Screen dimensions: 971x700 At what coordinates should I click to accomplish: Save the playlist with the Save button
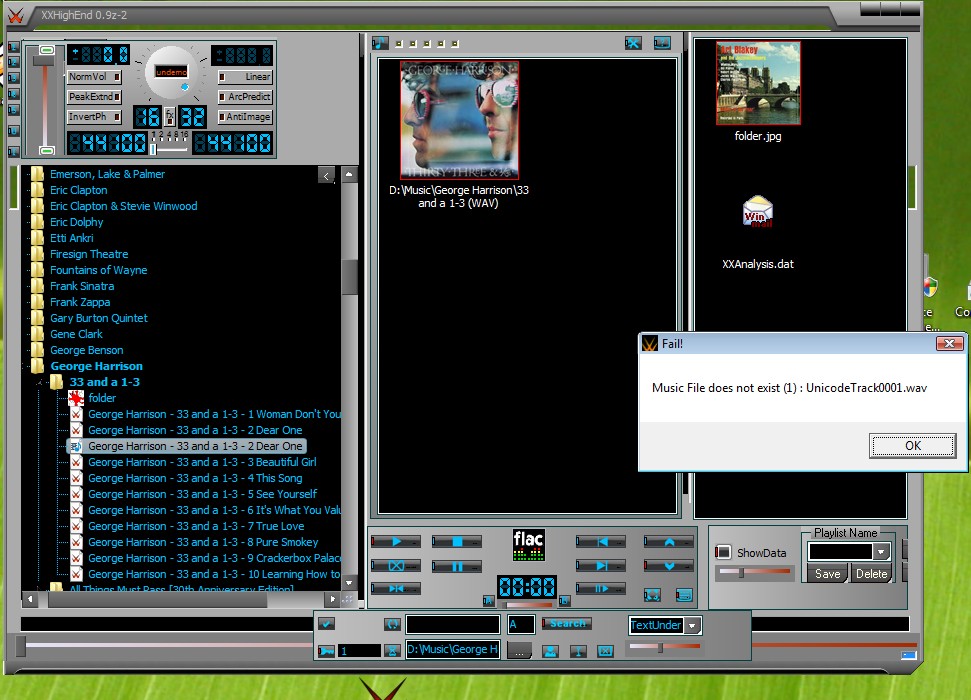pos(828,574)
